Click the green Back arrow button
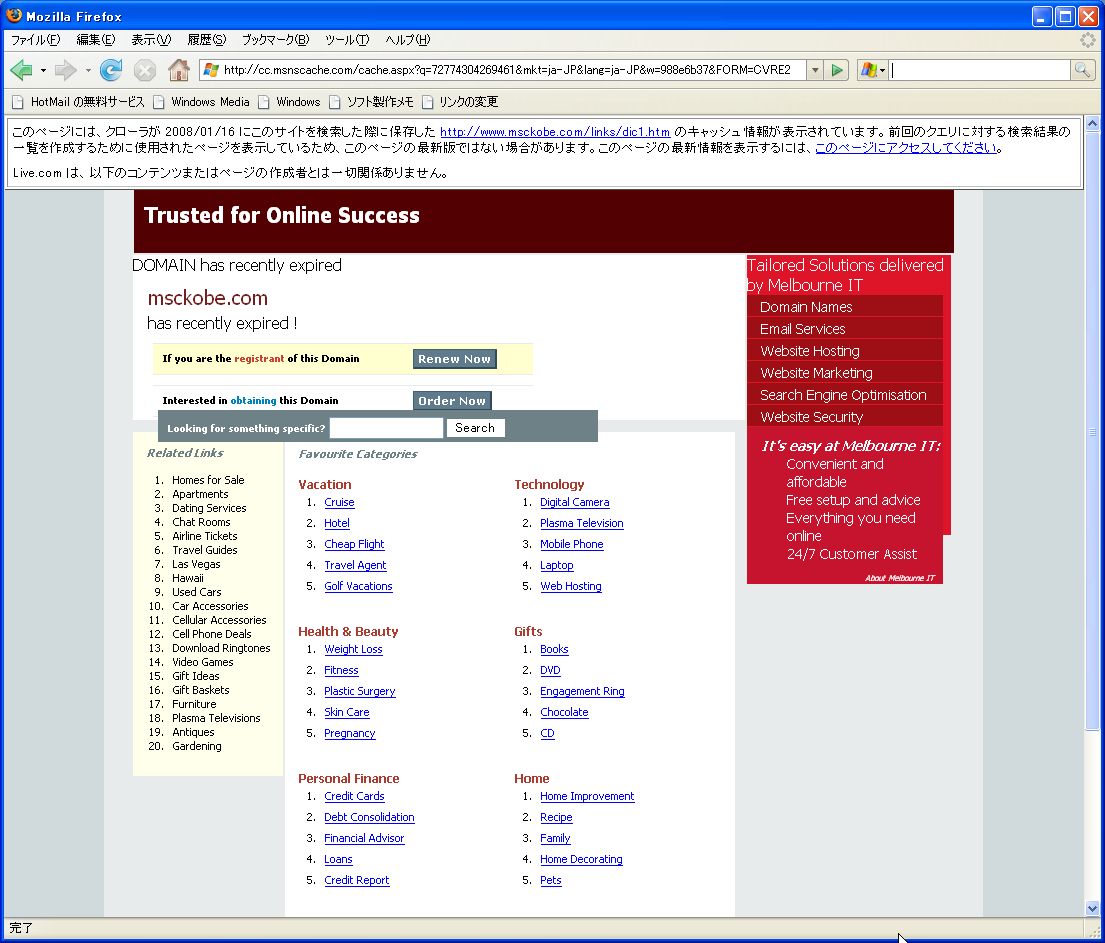The height and width of the screenshot is (943, 1105). click(21, 70)
